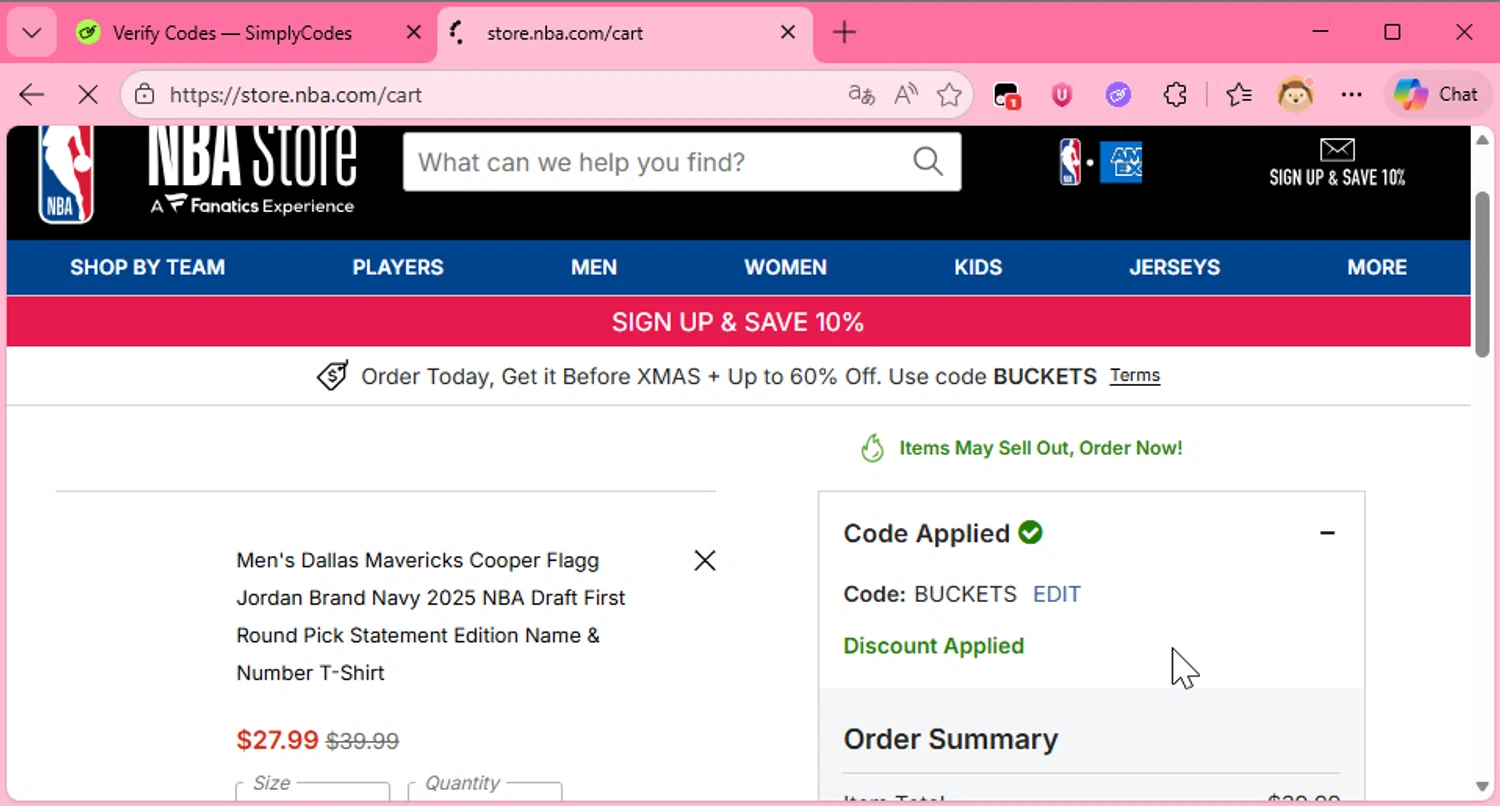Click the Discount Applied text
The width and height of the screenshot is (1500, 806).
coord(934,646)
